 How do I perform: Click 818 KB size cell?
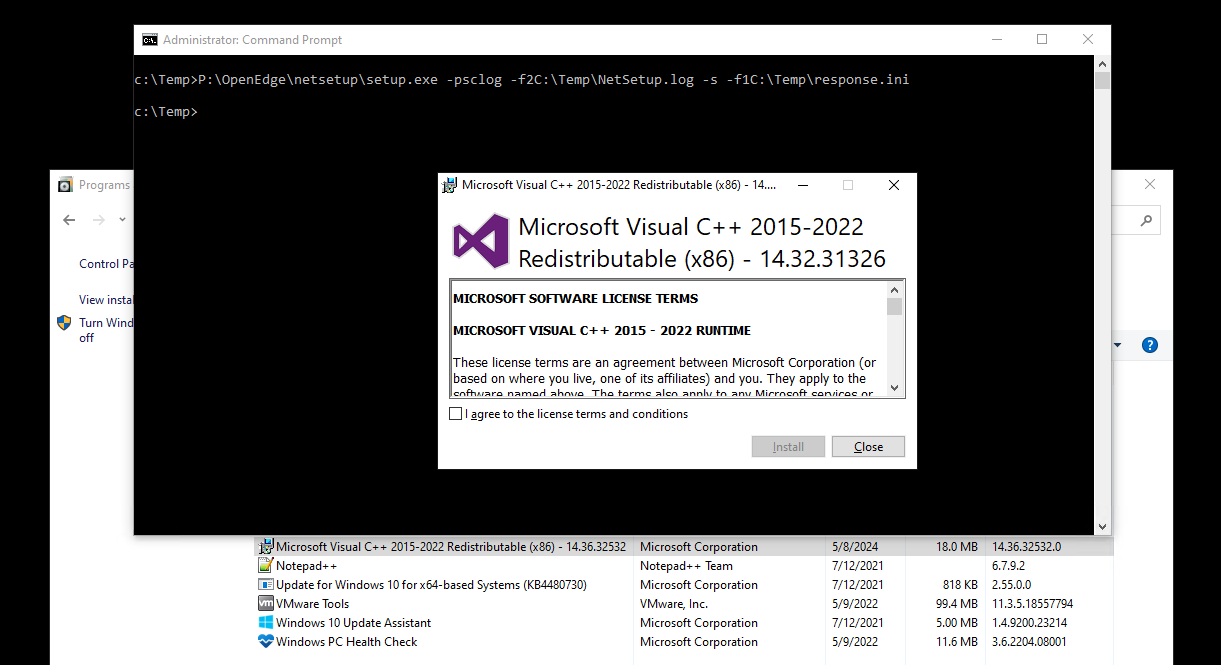click(960, 585)
